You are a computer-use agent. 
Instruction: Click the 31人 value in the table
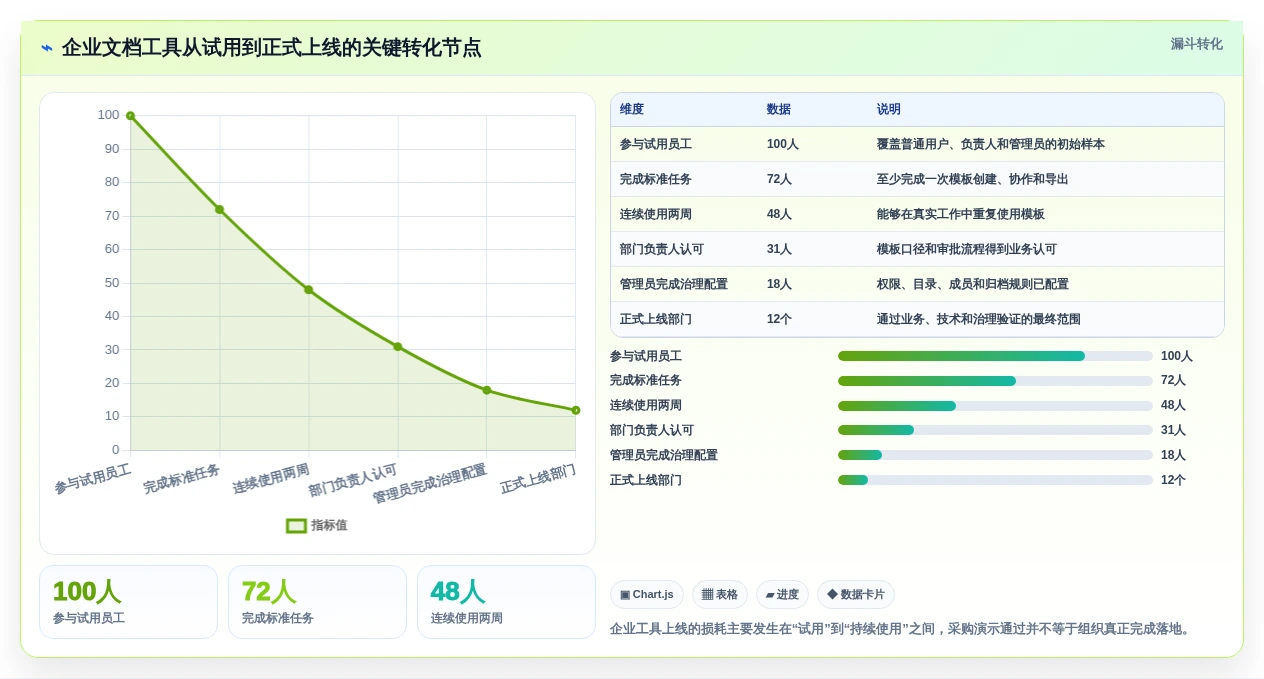(x=779, y=249)
